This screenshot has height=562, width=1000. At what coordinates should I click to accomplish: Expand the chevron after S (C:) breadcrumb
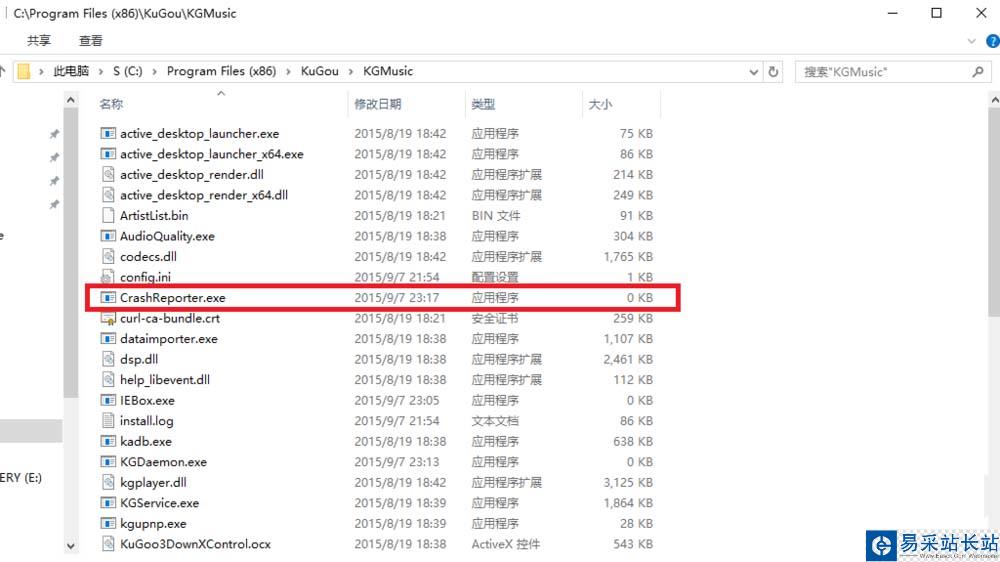[154, 71]
